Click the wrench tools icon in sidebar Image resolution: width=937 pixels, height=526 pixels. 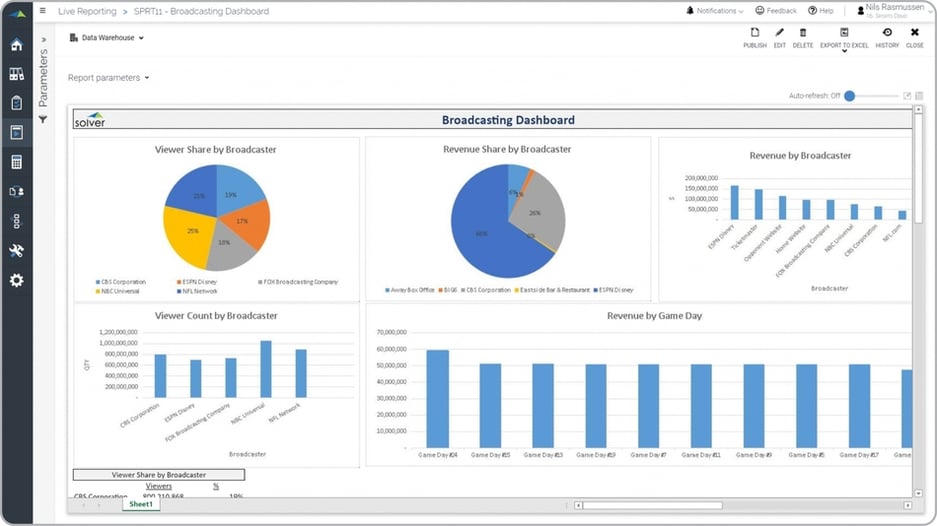coord(16,250)
